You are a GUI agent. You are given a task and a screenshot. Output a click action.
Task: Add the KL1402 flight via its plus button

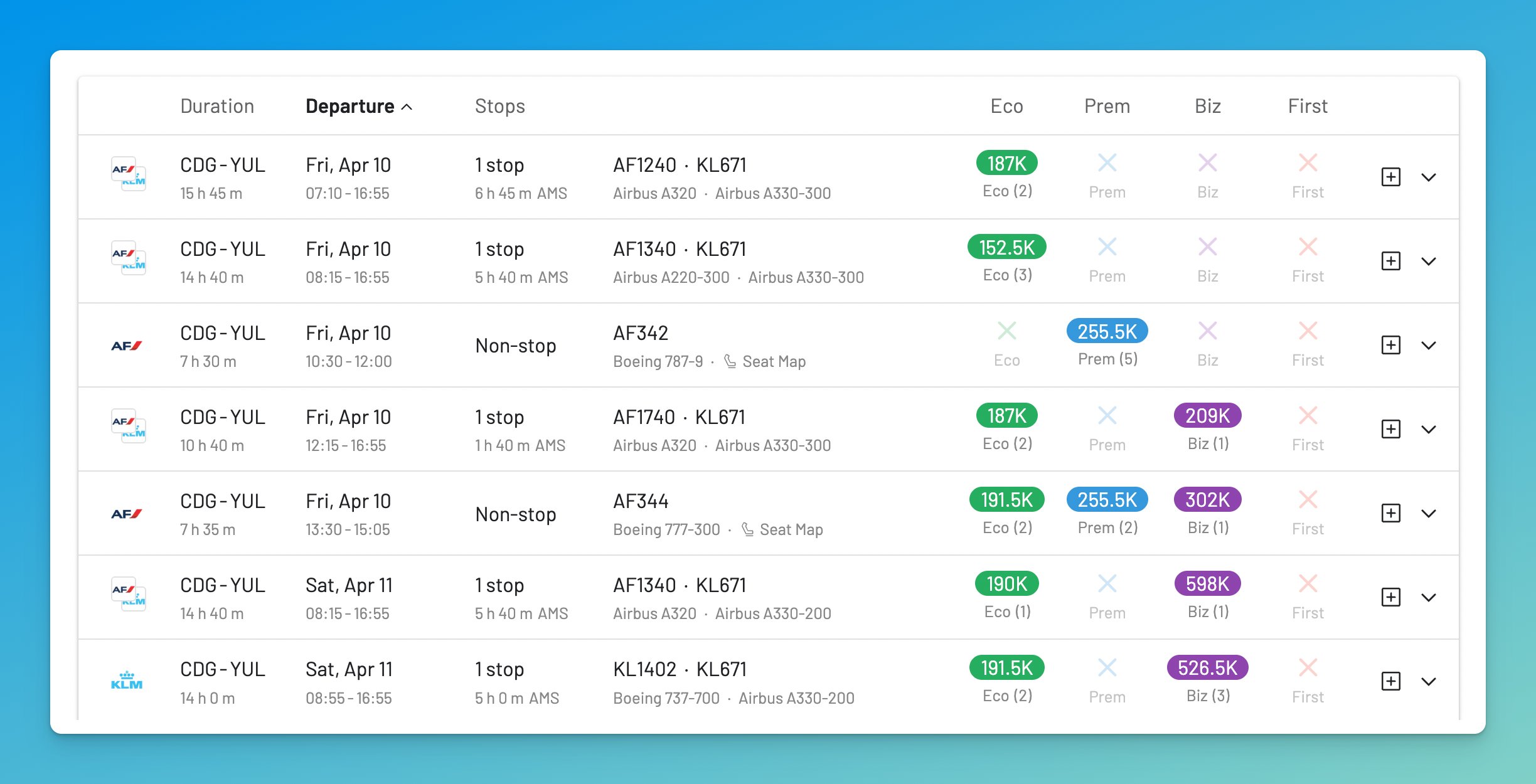[x=1392, y=681]
